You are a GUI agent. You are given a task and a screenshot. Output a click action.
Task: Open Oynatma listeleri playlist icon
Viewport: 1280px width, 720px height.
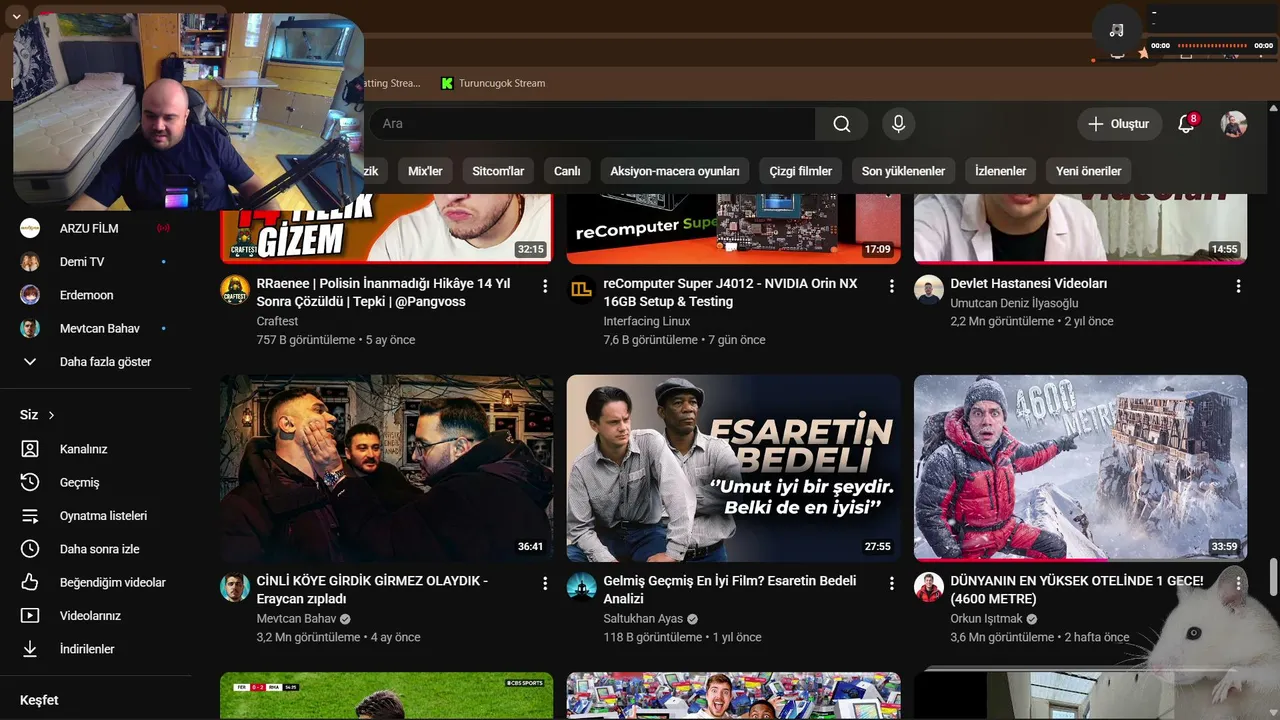(30, 516)
